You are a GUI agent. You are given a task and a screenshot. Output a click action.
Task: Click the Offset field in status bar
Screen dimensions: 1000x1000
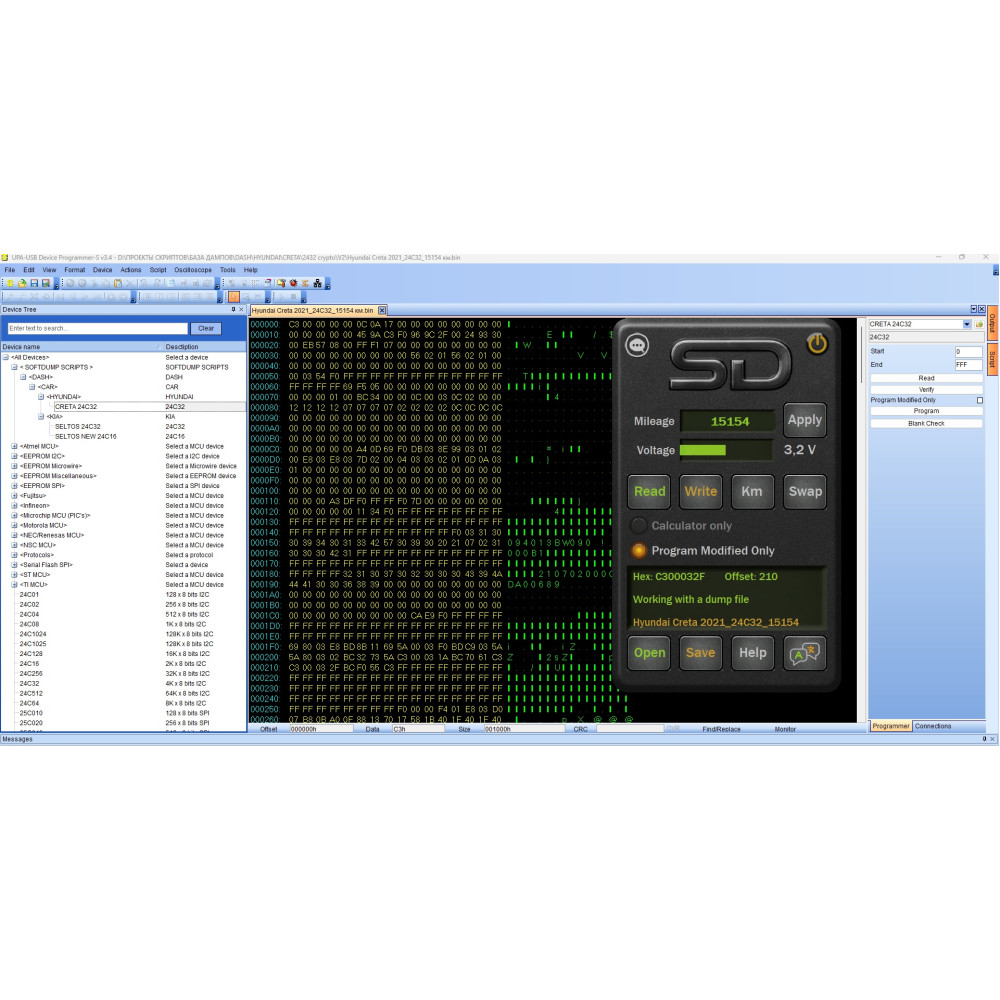321,729
